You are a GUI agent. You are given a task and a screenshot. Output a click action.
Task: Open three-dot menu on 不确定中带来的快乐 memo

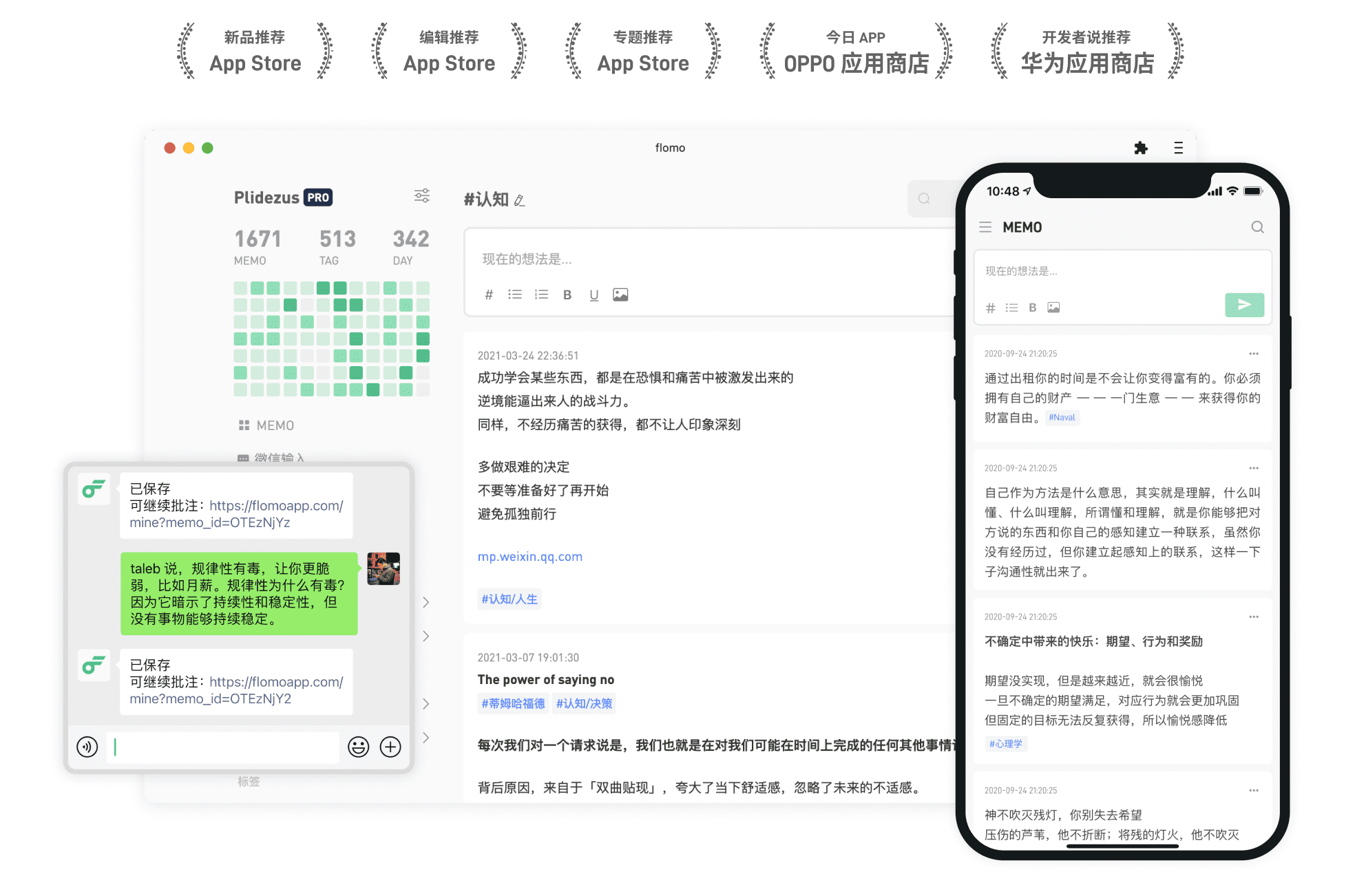1253,617
